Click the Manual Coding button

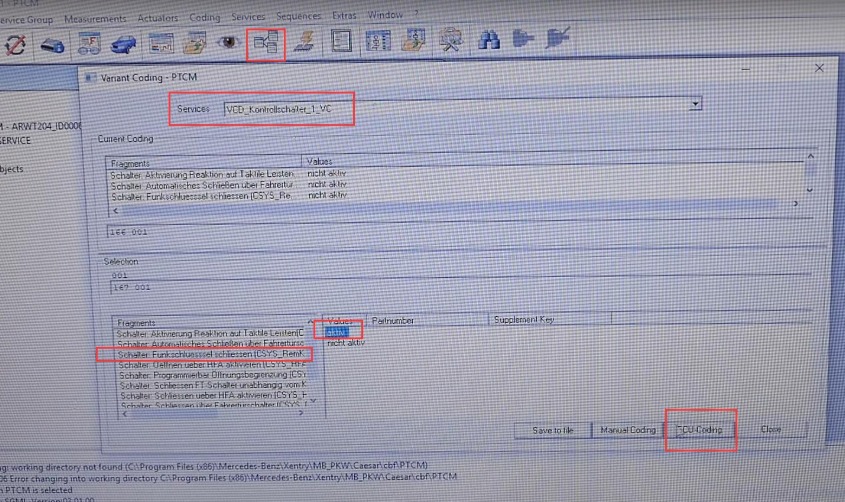point(628,430)
